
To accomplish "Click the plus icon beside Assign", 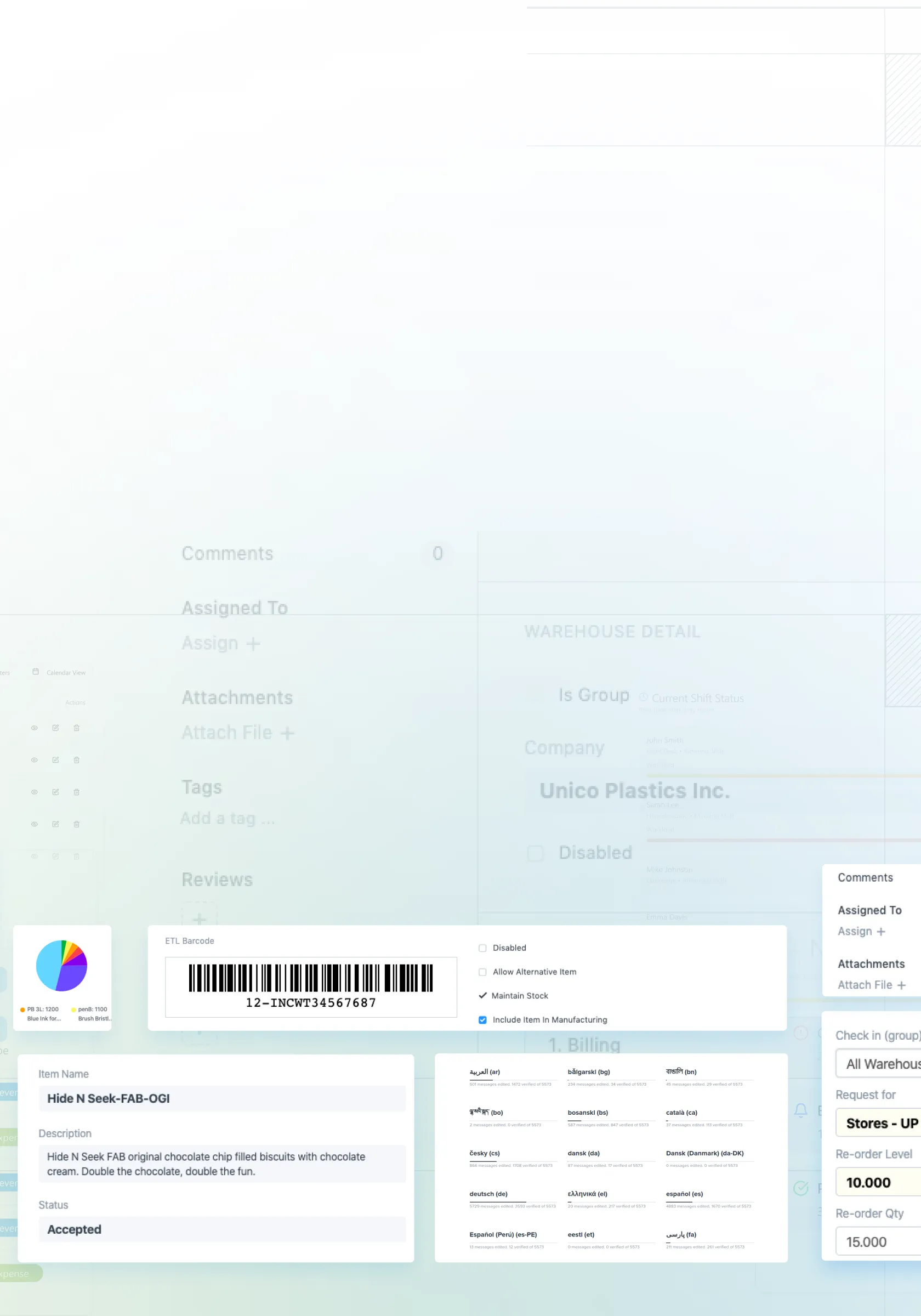I will (881, 932).
